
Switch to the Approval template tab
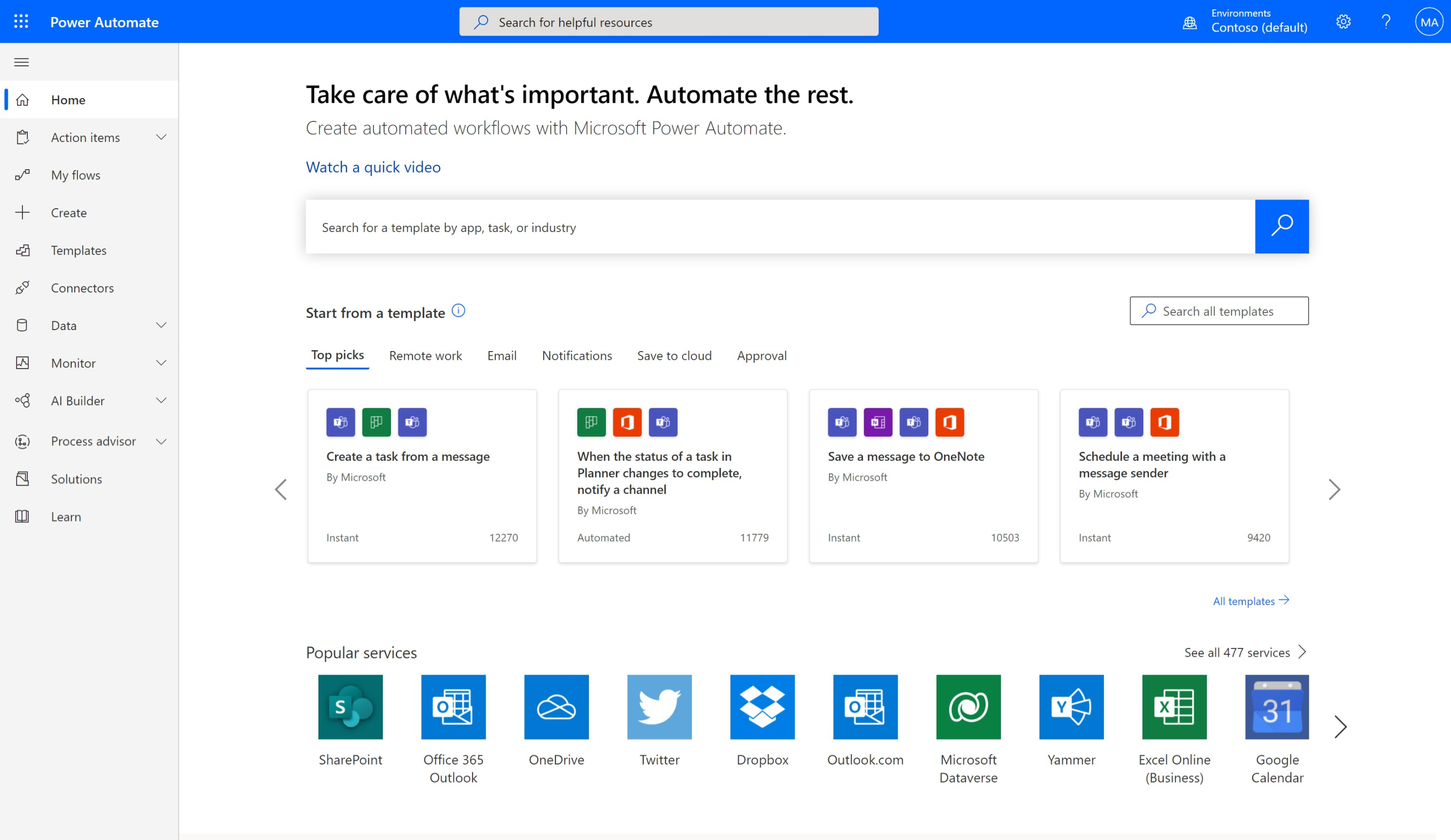761,355
